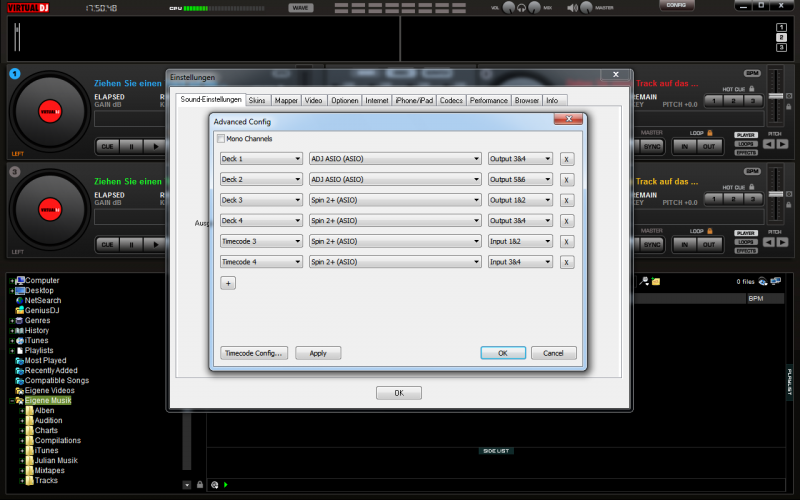800x500 pixels.
Task: Open the Output 5&6 channel dropdown
Action: coord(520,180)
